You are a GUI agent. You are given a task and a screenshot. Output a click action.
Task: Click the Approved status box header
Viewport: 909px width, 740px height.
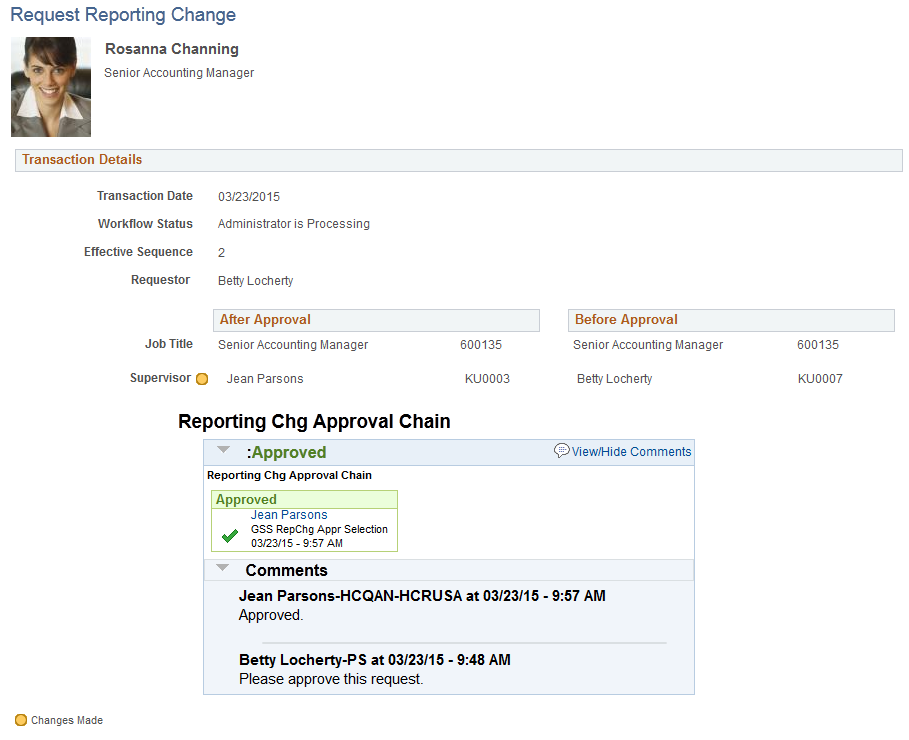pyautogui.click(x=304, y=500)
